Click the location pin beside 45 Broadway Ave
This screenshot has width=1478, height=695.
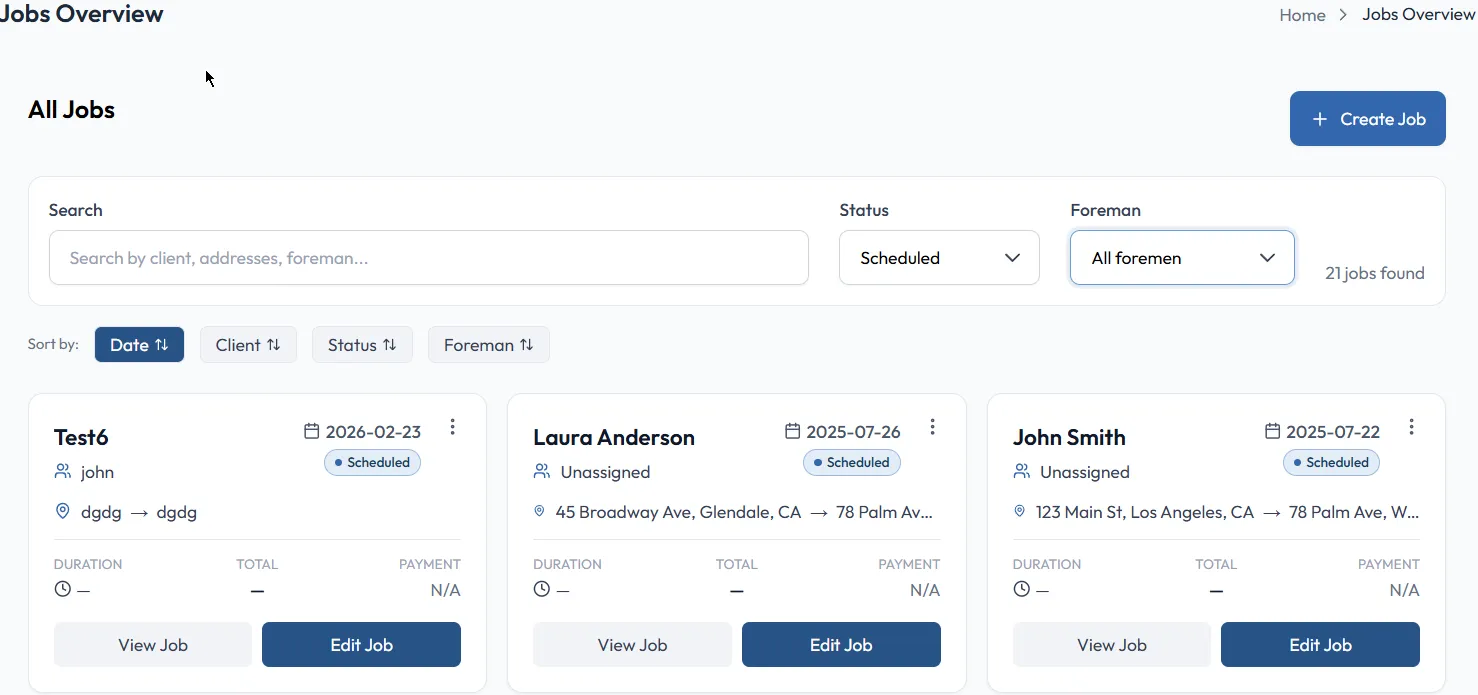coord(540,511)
